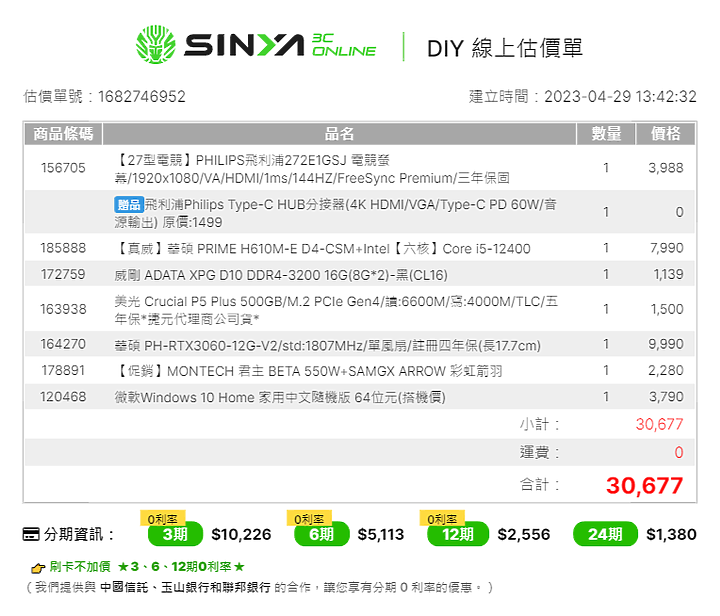Click the Crucial P5 Plus 500GB item
The height and width of the screenshot is (616, 720).
pos(336,310)
